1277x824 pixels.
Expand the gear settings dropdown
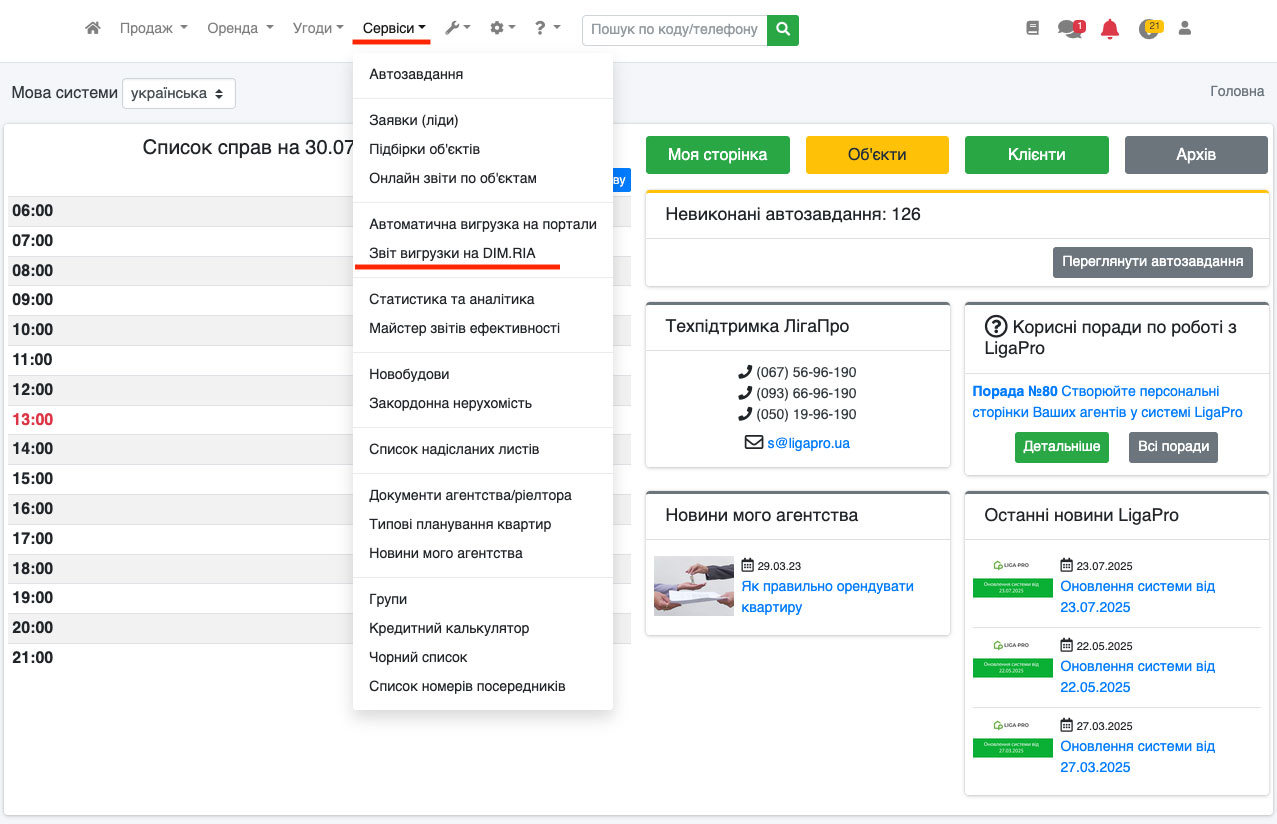pyautogui.click(x=502, y=29)
